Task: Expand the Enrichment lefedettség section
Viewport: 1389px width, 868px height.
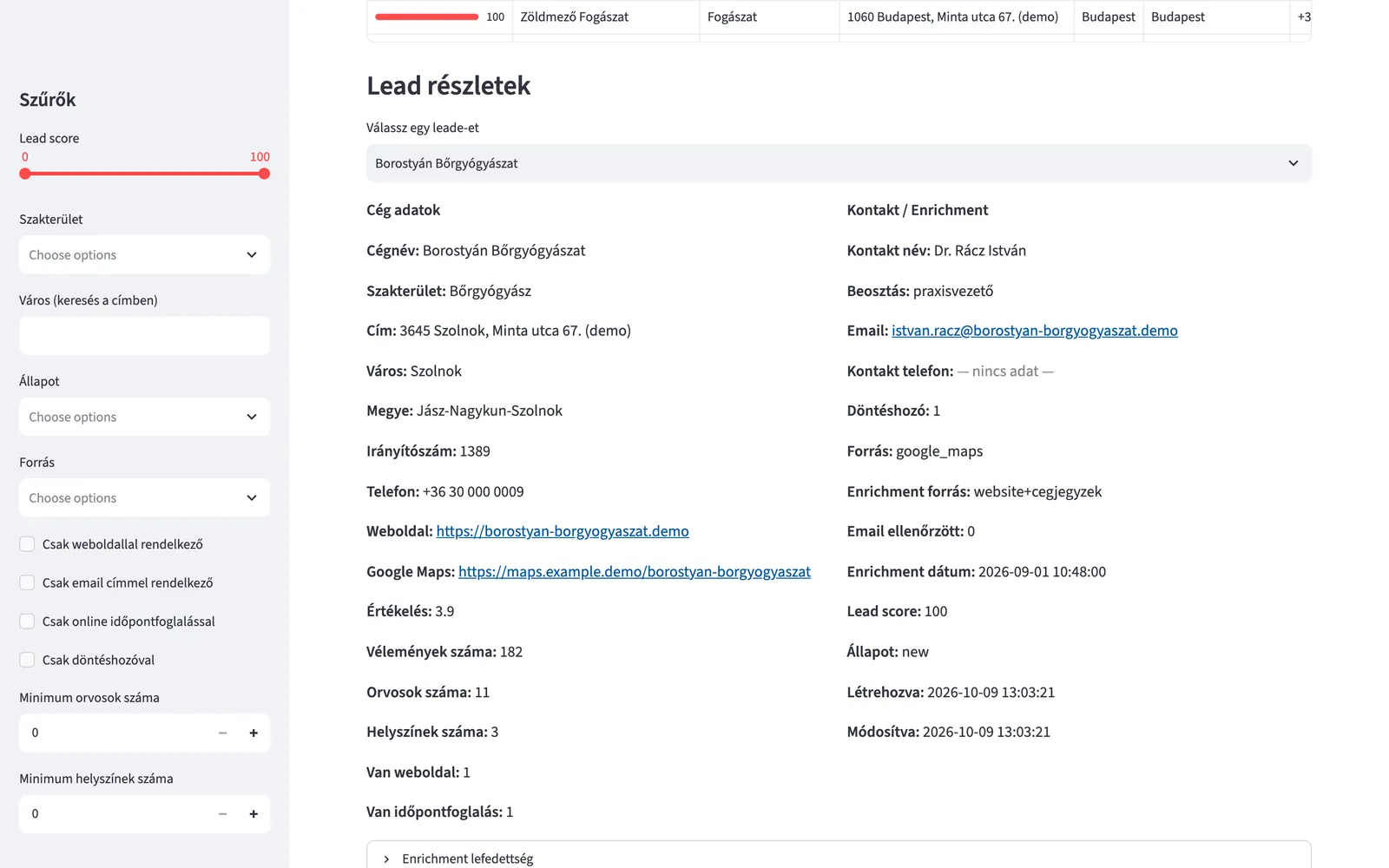Action: click(x=839, y=858)
